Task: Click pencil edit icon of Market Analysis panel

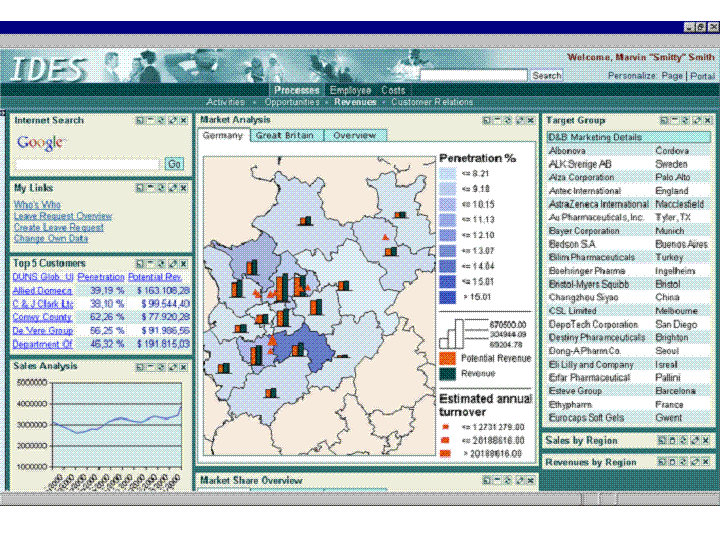Action: [519, 120]
